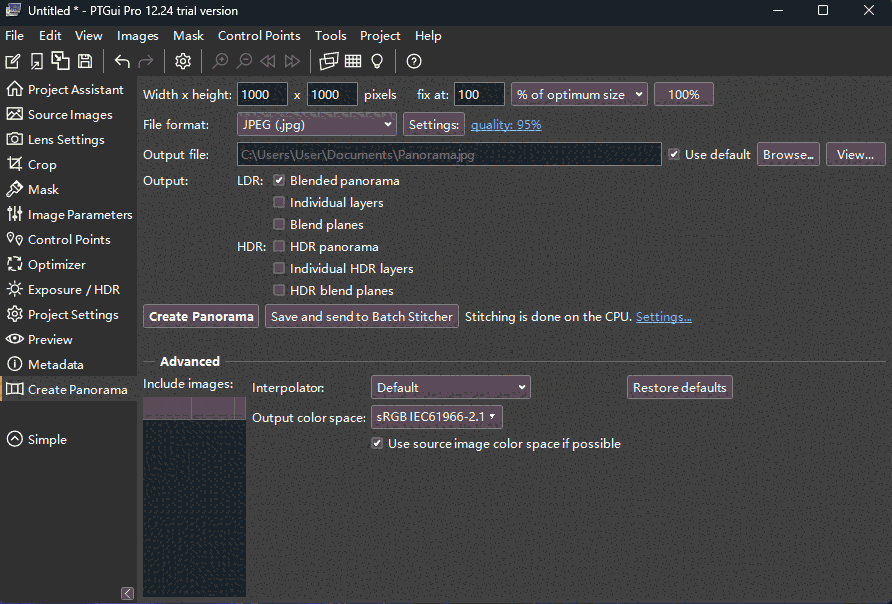The width and height of the screenshot is (892, 604).
Task: Switch to the Optimizer sidebar tab
Action: pyautogui.click(x=56, y=265)
